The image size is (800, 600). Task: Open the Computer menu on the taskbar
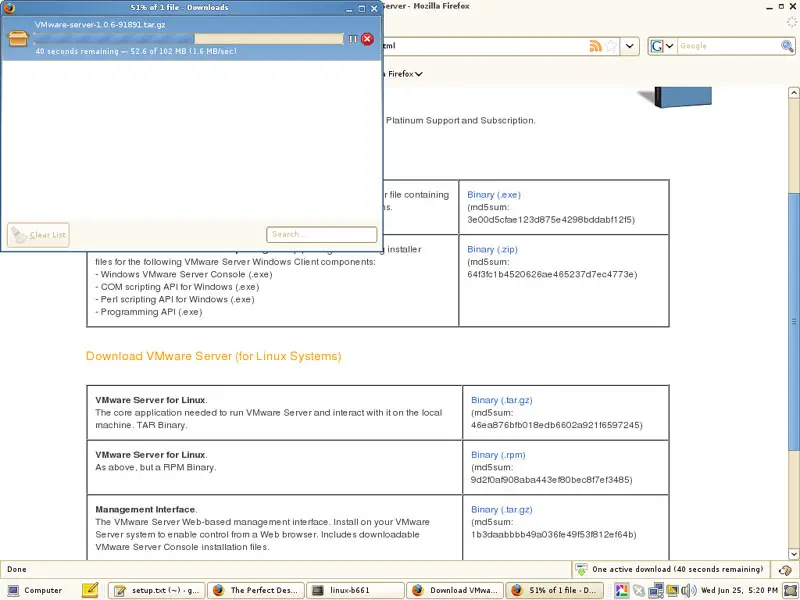pyautogui.click(x=35, y=590)
